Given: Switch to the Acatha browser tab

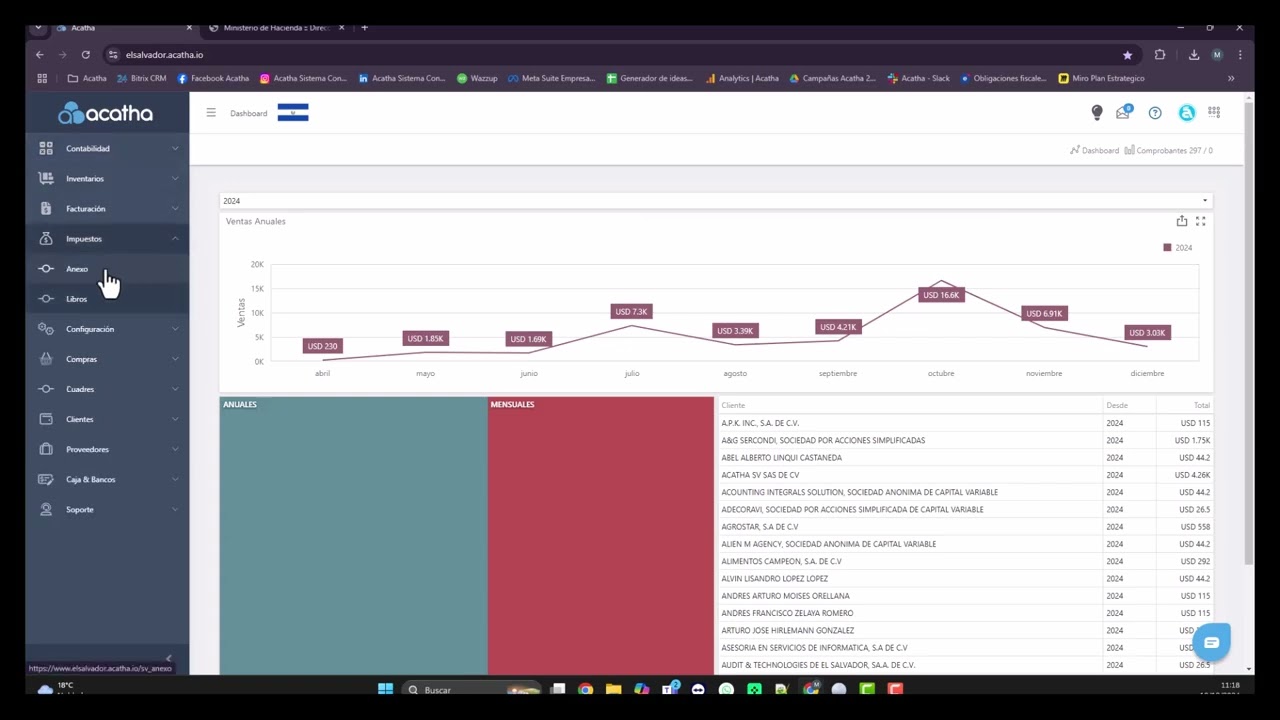Looking at the screenshot, I should (122, 28).
